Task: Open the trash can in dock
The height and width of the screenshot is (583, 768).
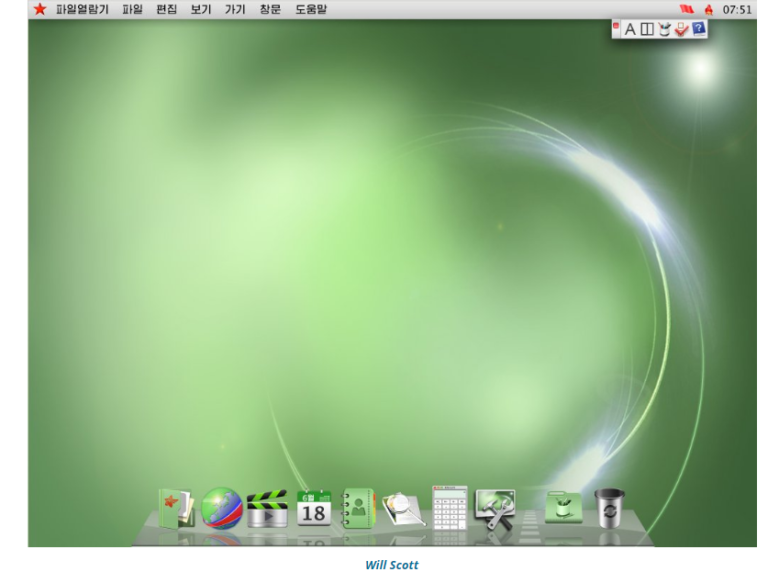Action: point(608,507)
